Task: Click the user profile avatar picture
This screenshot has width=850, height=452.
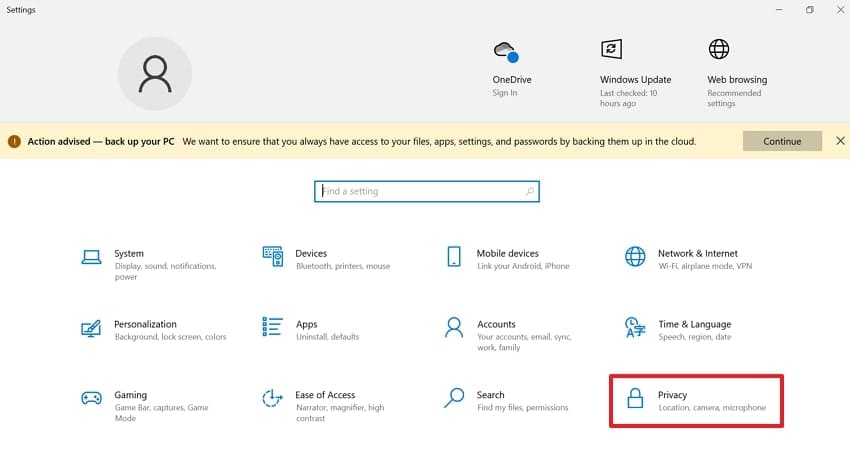Action: point(155,74)
